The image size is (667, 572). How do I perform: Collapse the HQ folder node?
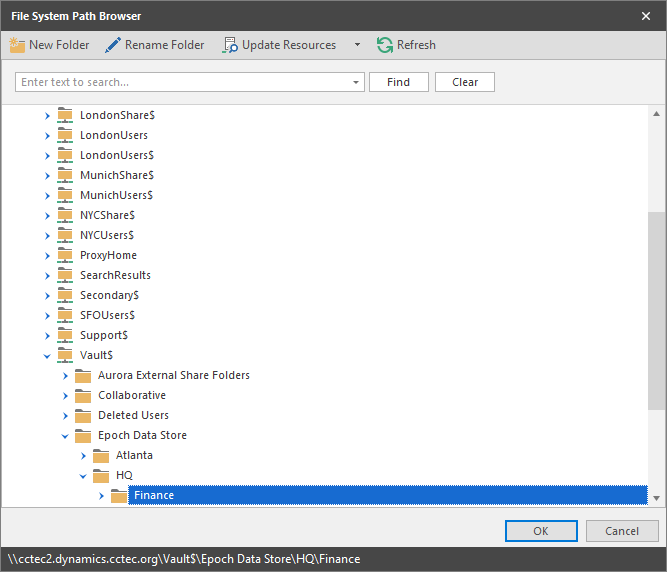pos(83,476)
